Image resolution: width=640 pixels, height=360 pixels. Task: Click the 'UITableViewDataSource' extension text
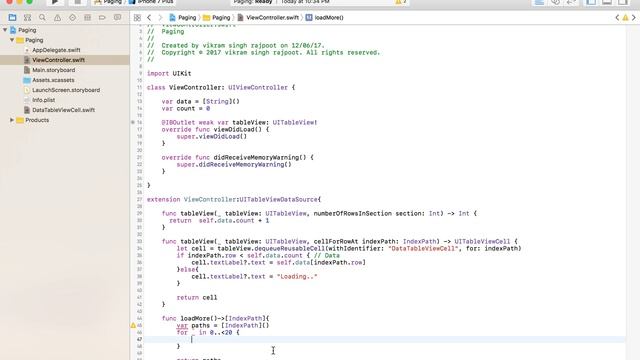pos(278,200)
